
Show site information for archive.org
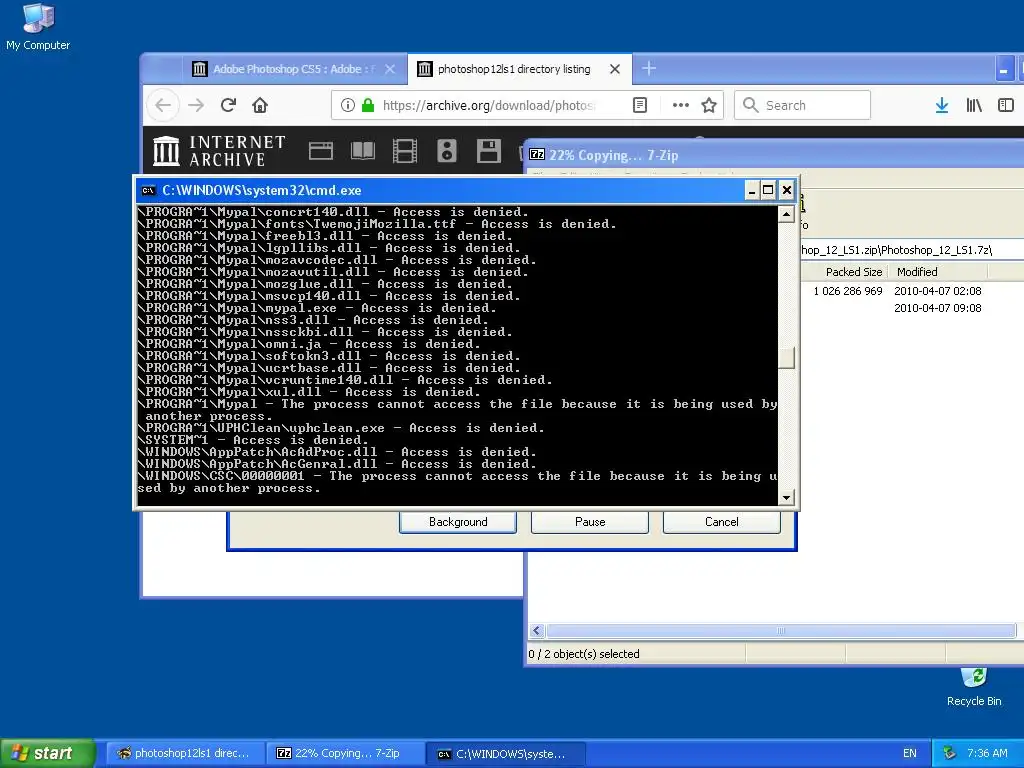[347, 105]
